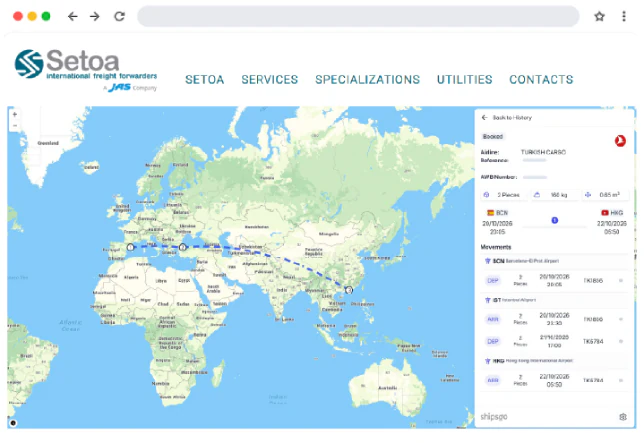This screenshot has width=644, height=443.
Task: Click the Turkish Cargo airline logo
Action: click(620, 141)
